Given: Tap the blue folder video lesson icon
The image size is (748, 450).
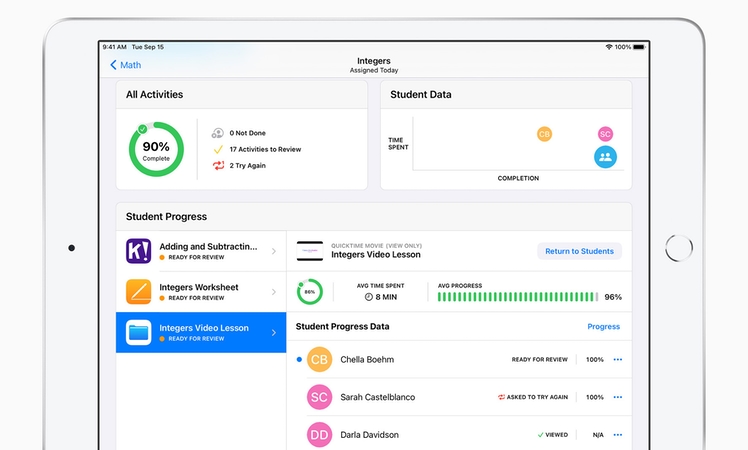Looking at the screenshot, I should (x=139, y=332).
